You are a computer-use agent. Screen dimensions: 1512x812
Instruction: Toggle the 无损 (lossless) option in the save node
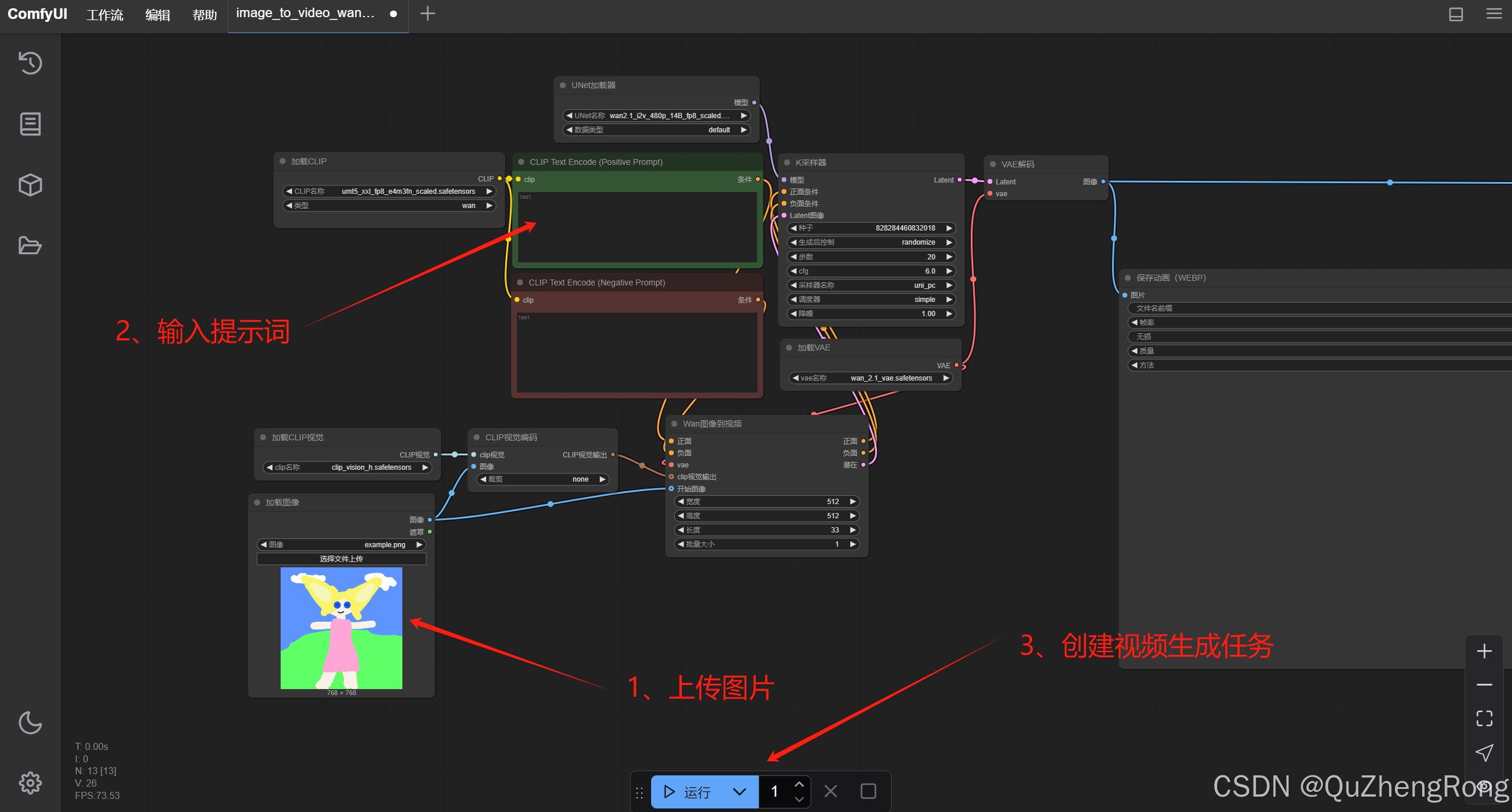pos(1318,336)
